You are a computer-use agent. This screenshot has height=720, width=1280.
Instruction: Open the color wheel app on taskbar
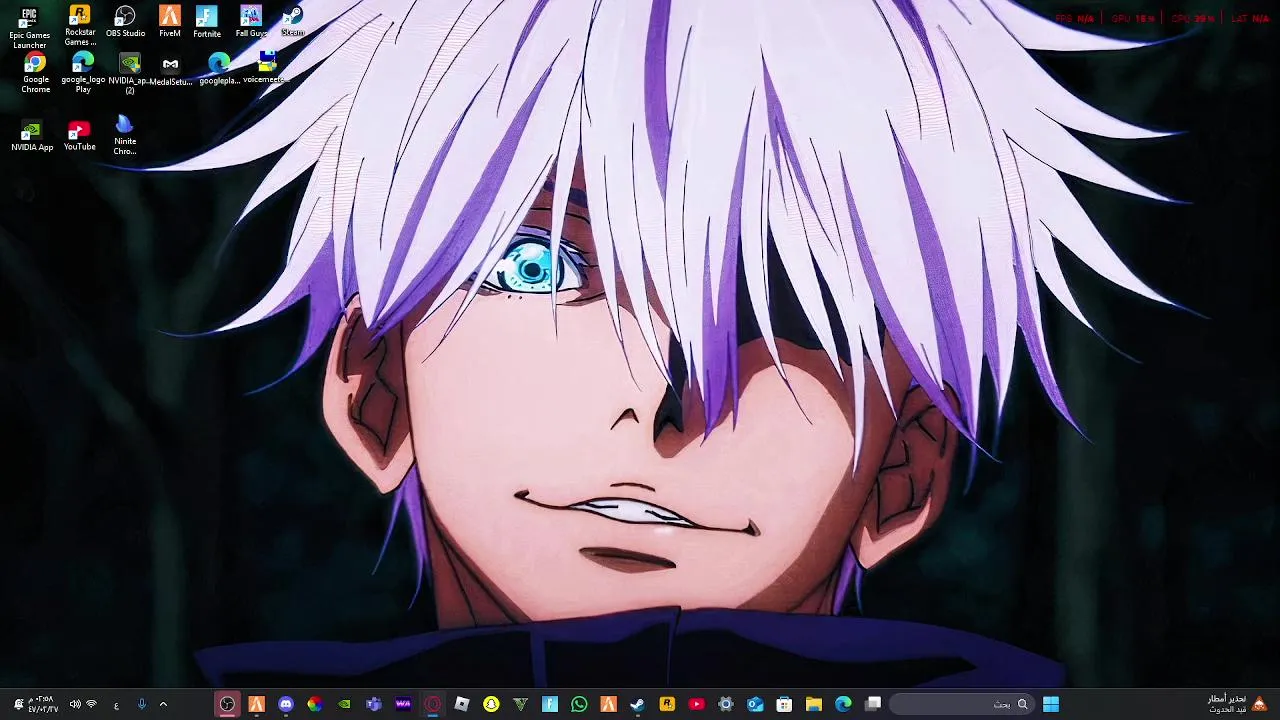tap(315, 704)
